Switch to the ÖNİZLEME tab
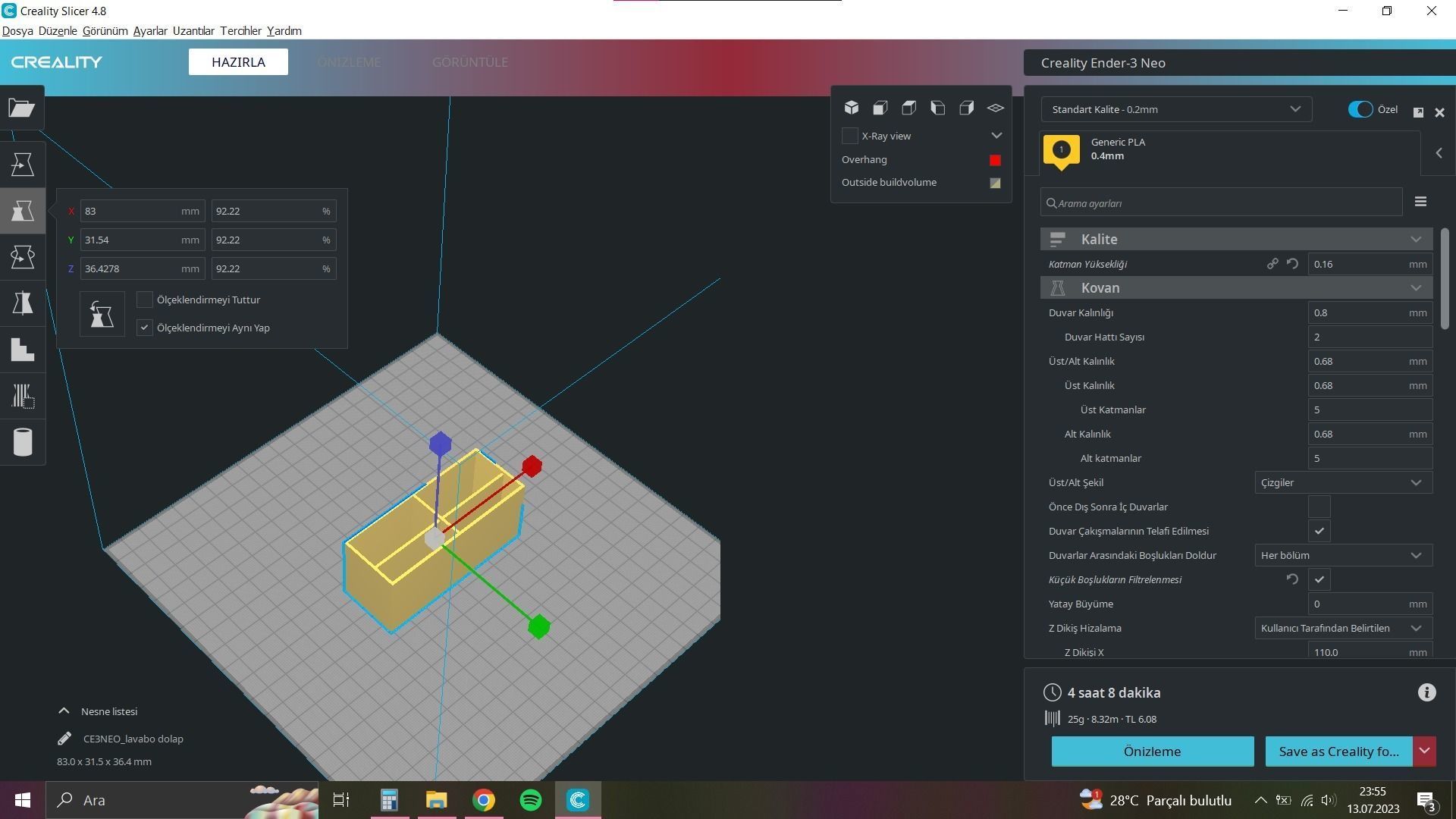 tap(349, 62)
